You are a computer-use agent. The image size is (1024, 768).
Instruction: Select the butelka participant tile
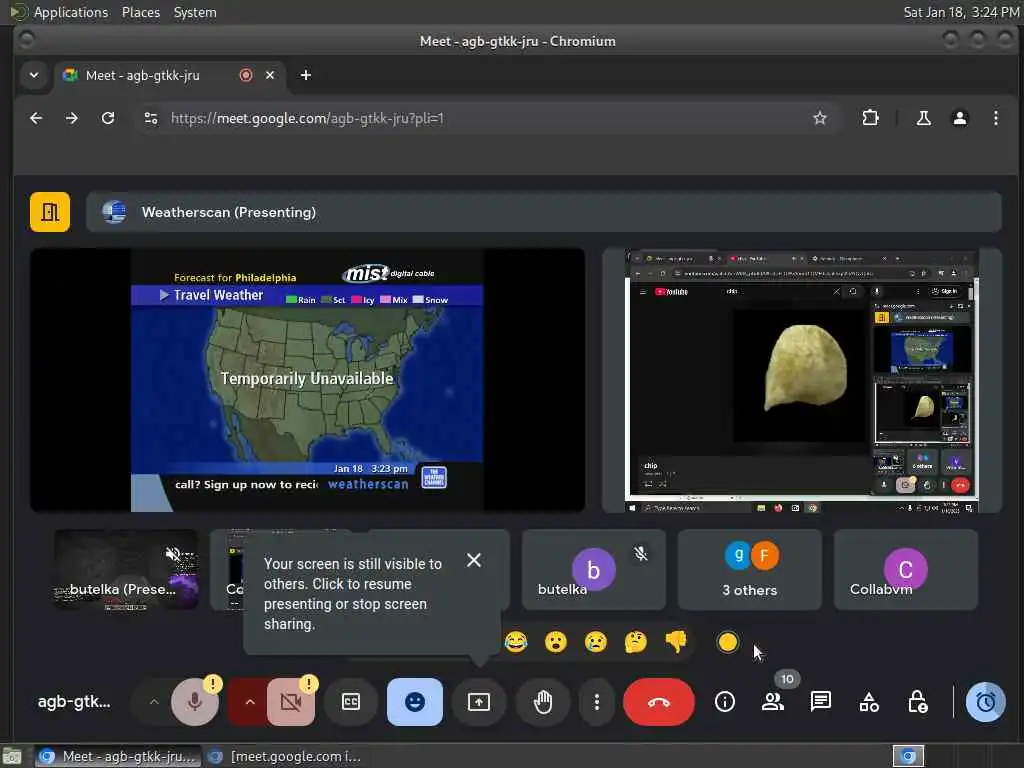pyautogui.click(x=594, y=569)
